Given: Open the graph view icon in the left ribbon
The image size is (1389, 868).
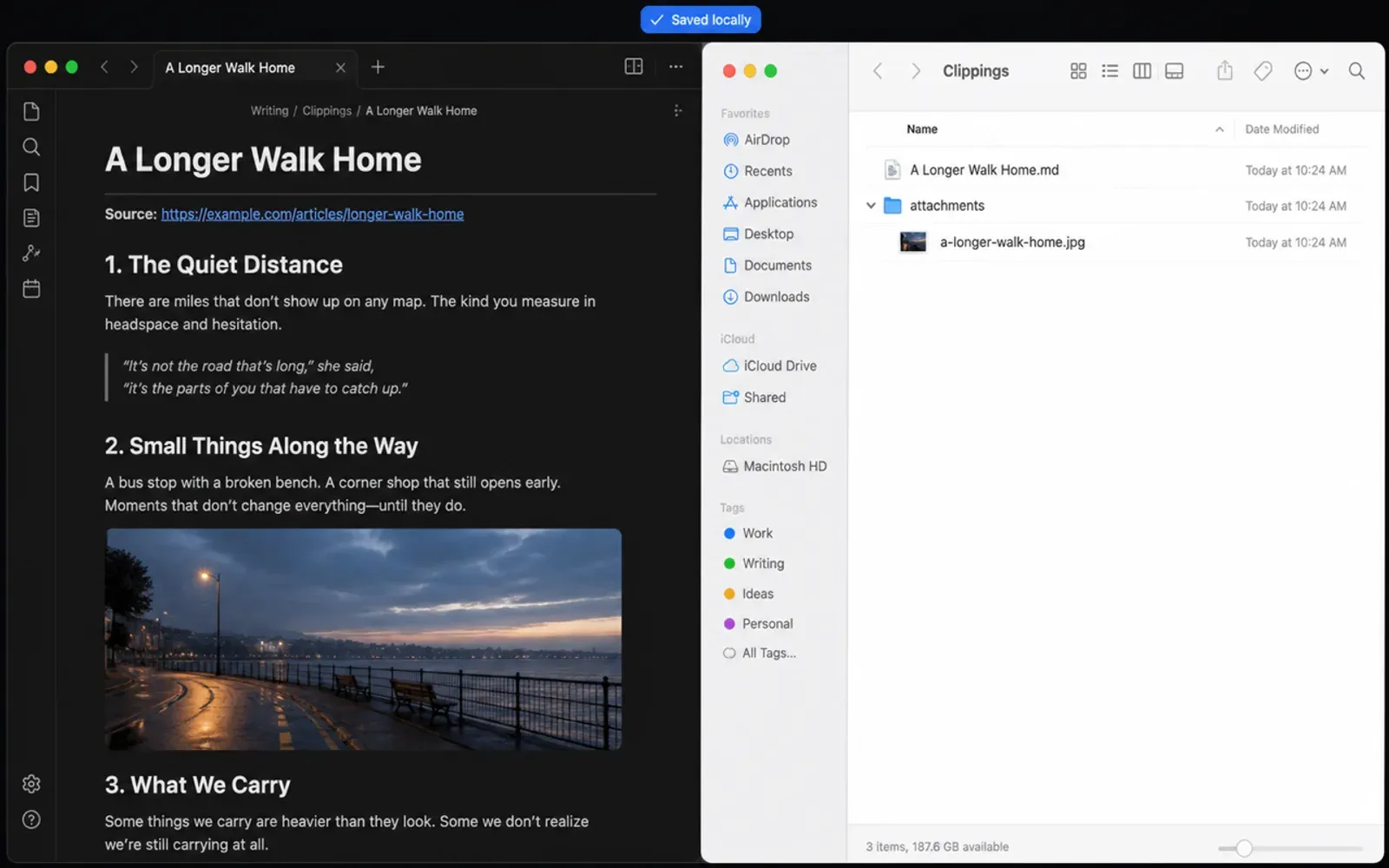Looking at the screenshot, I should (x=31, y=253).
